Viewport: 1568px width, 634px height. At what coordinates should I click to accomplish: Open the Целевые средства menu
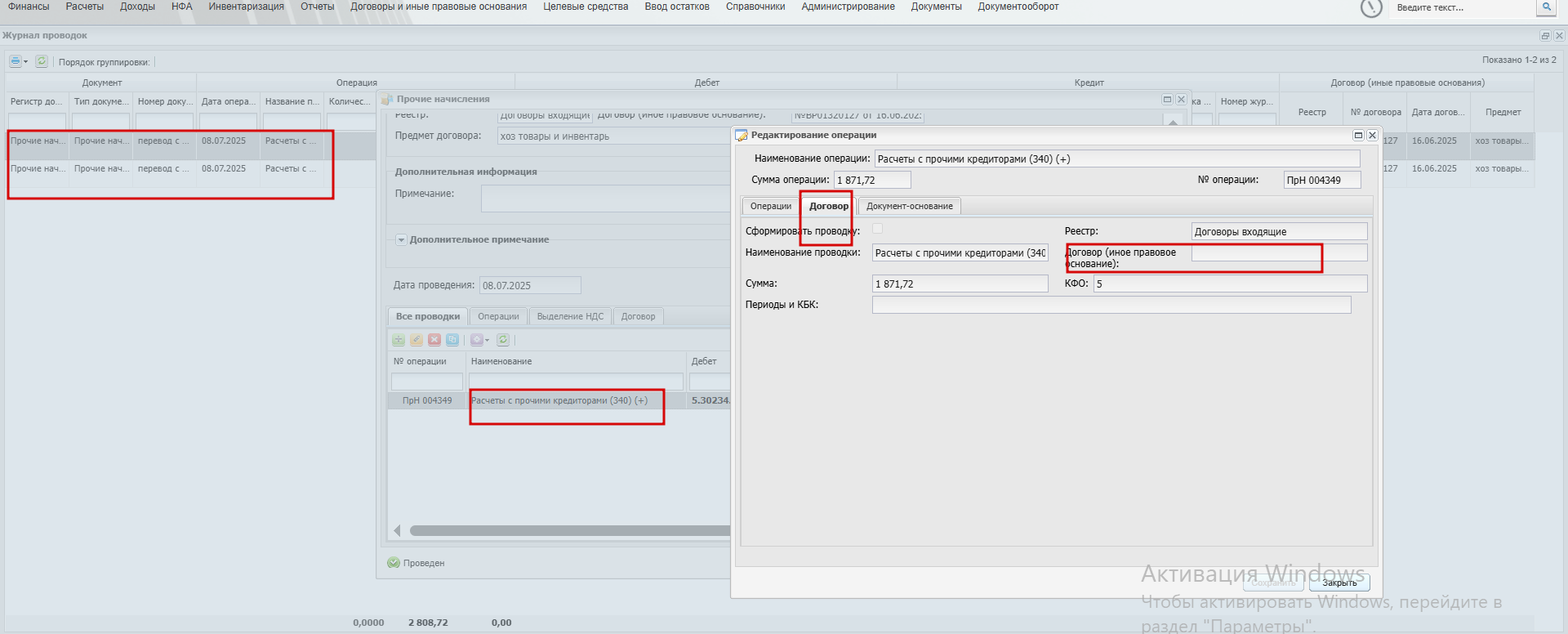tap(586, 7)
